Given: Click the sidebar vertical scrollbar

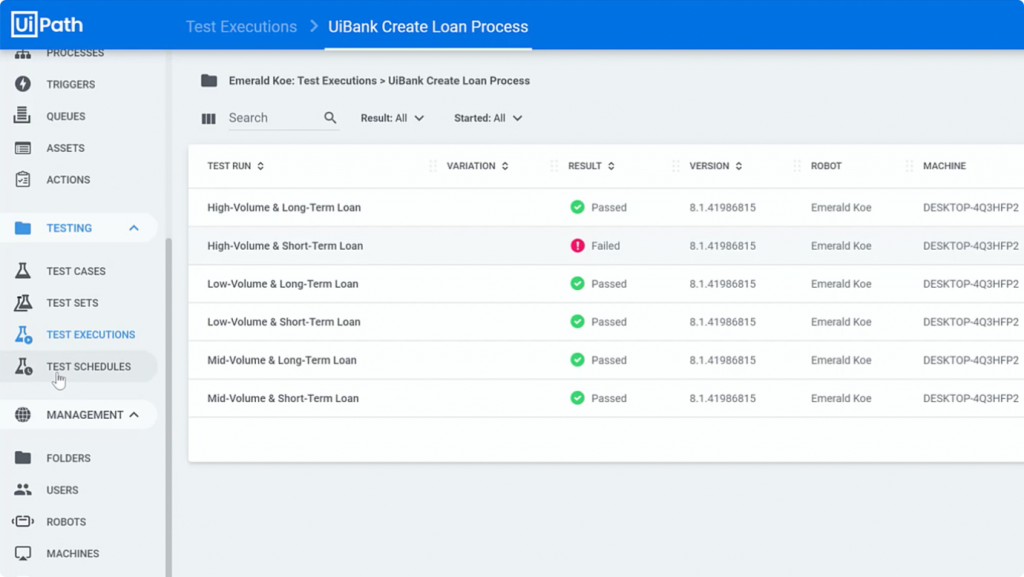Looking at the screenshot, I should click(168, 407).
